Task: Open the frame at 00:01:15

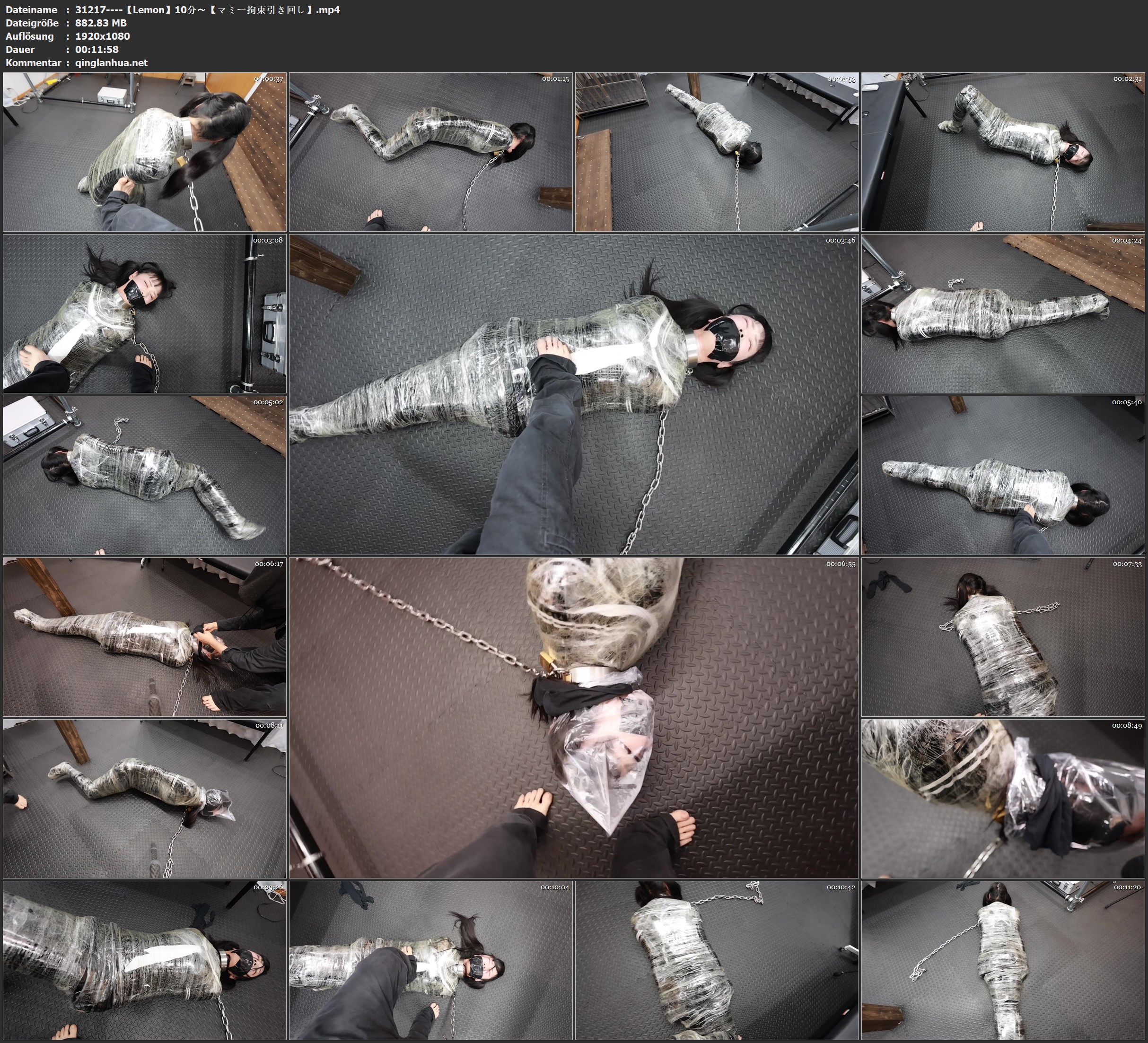Action: [430, 151]
